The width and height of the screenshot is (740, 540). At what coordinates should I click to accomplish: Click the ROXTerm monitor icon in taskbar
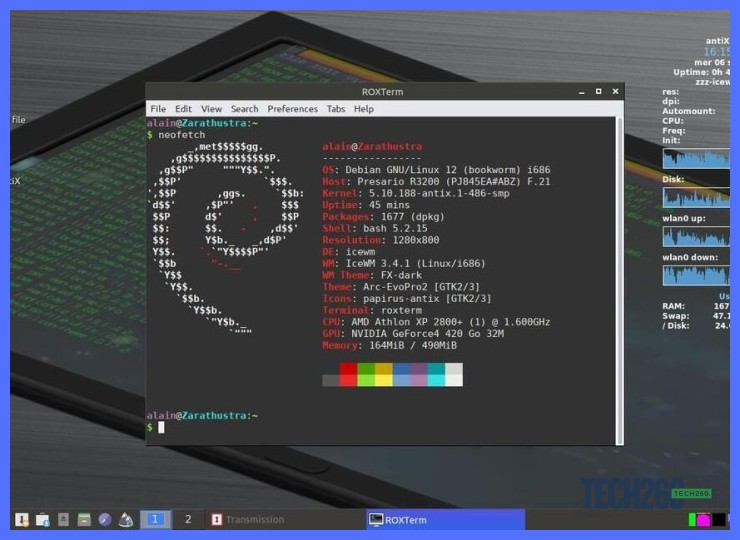[376, 520]
